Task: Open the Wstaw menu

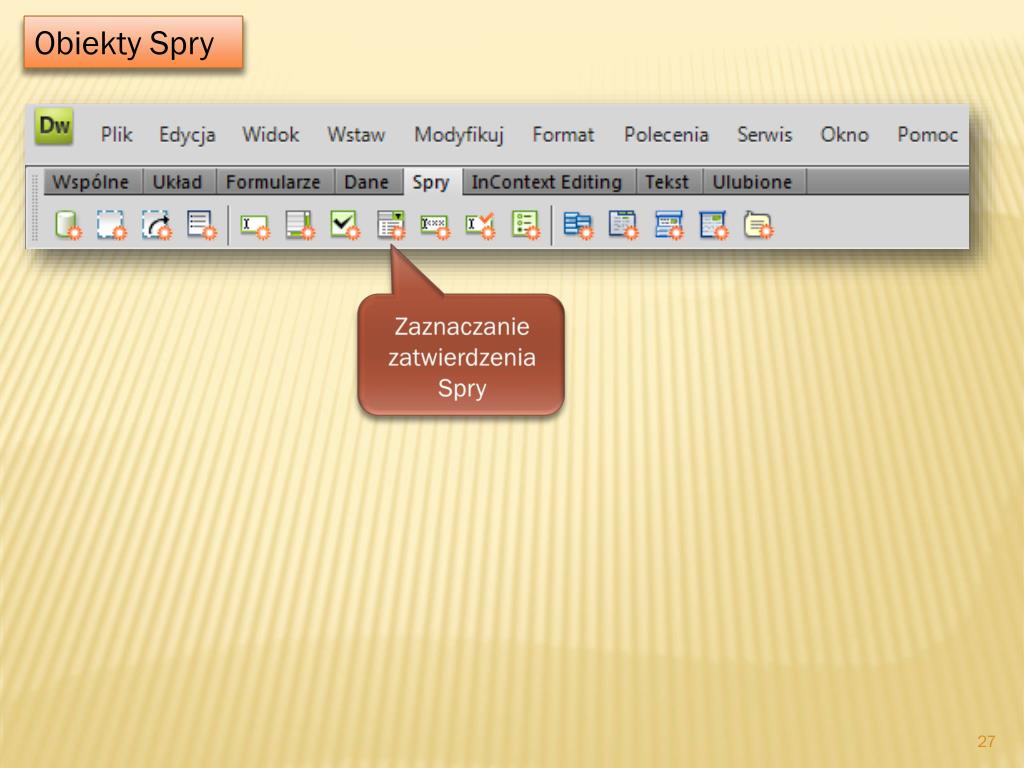Action: click(356, 135)
